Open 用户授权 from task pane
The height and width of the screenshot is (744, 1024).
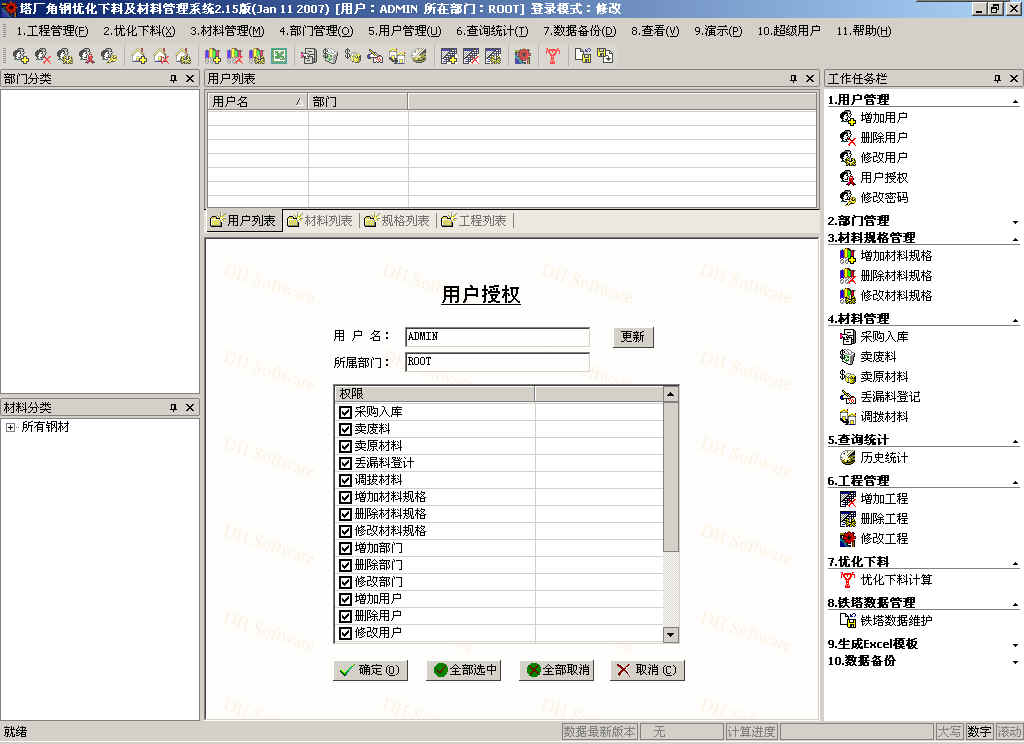pos(884,178)
